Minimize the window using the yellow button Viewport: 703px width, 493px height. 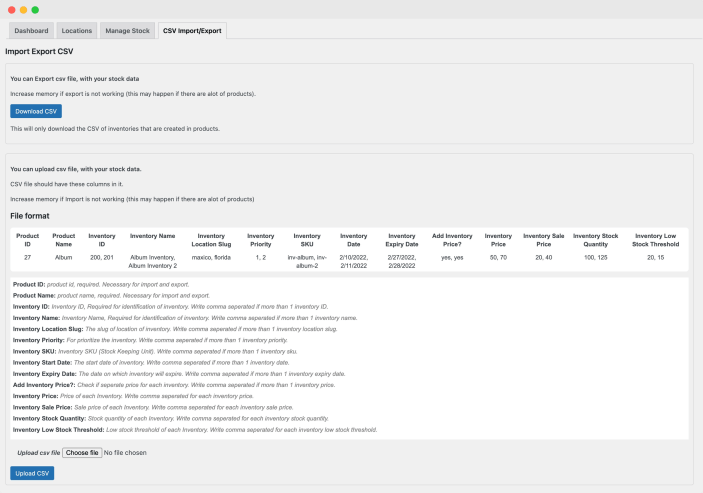tap(23, 9)
